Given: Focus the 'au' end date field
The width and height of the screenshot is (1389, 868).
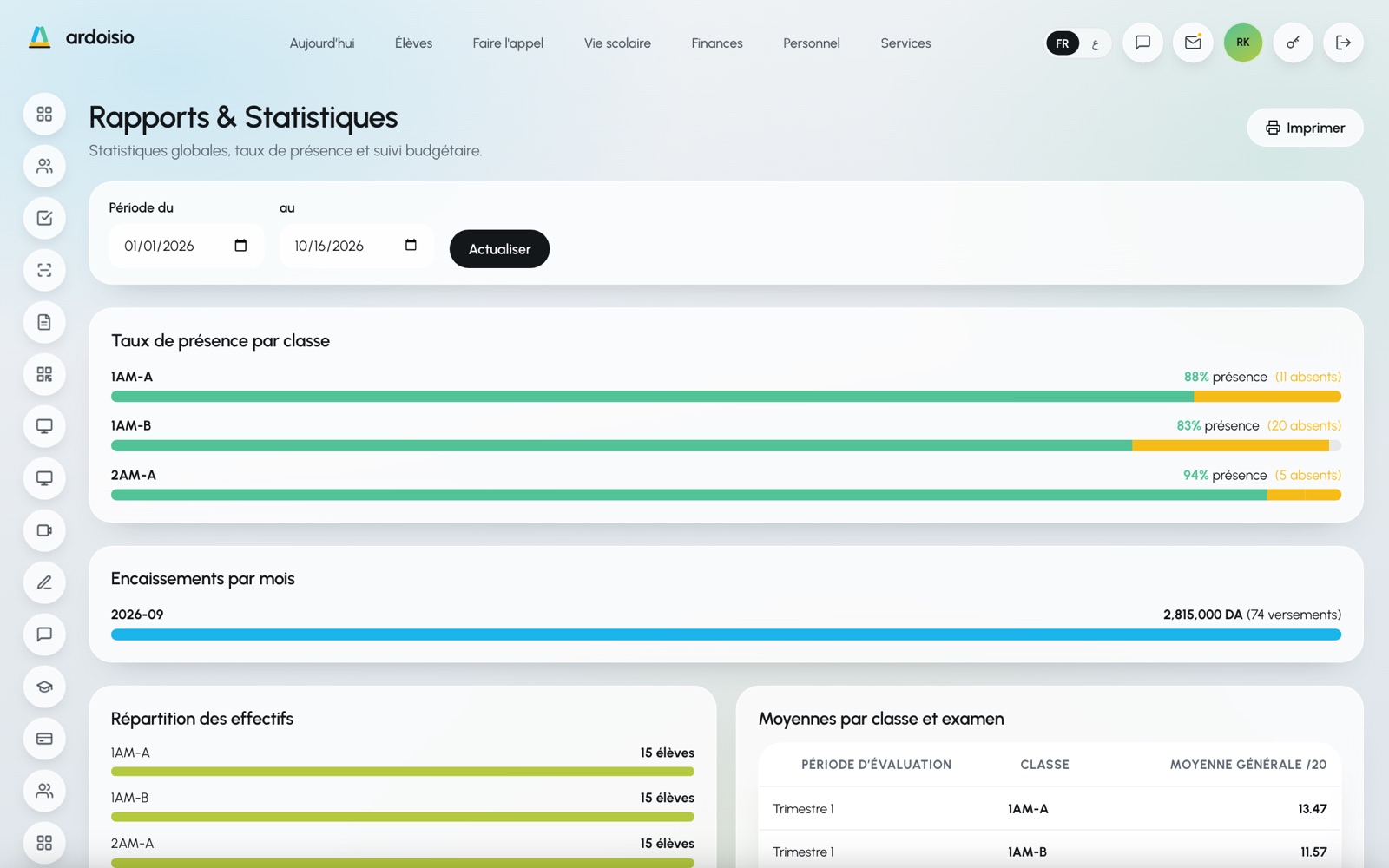Looking at the screenshot, I should 356,246.
